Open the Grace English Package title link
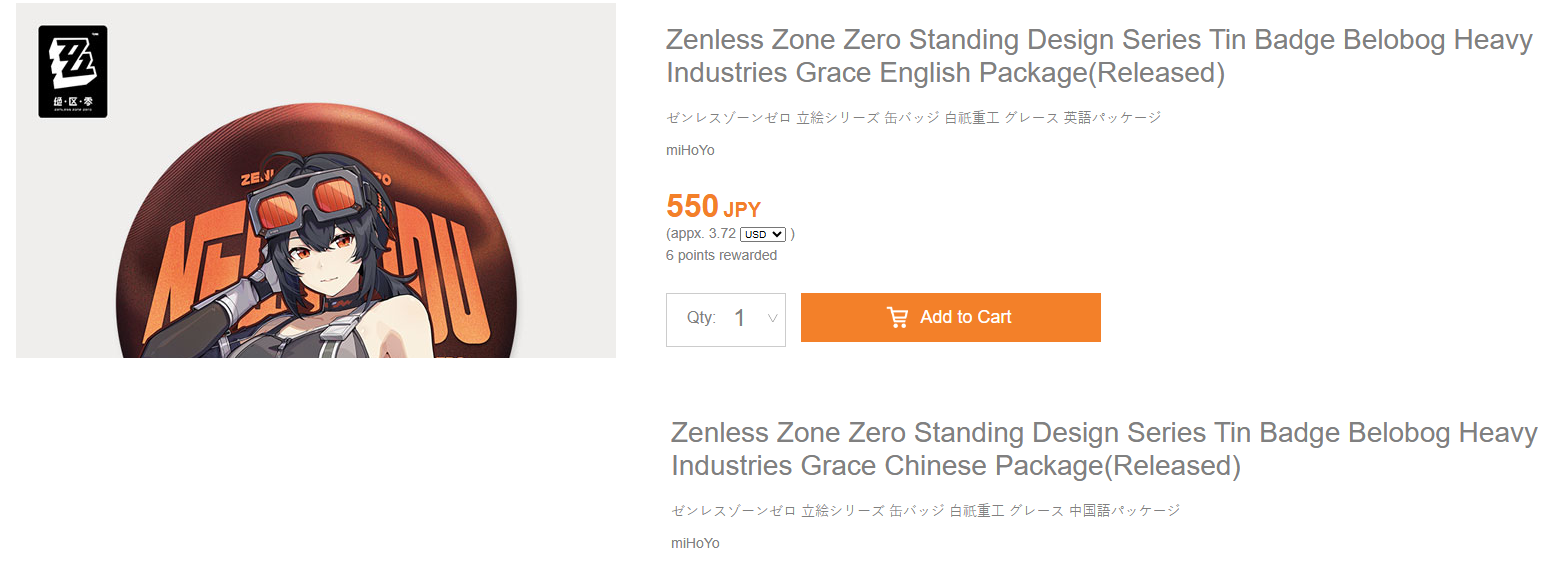Image resolution: width=1564 pixels, height=583 pixels. coord(1098,57)
